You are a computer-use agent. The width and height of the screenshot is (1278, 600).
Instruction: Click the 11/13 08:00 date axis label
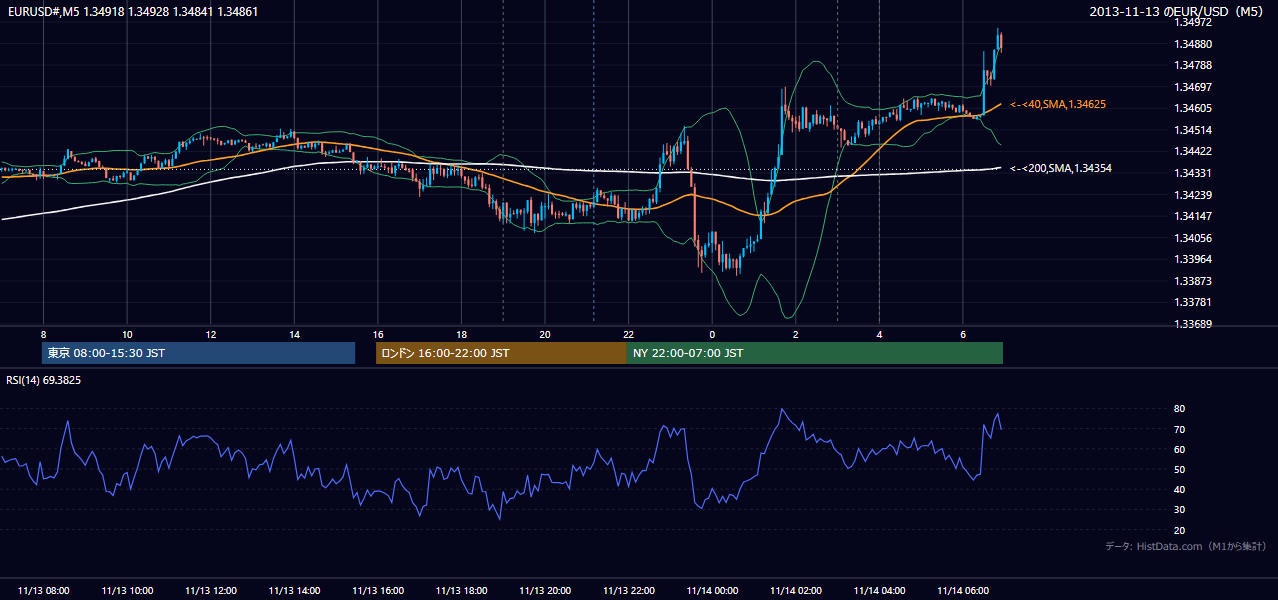pos(44,591)
